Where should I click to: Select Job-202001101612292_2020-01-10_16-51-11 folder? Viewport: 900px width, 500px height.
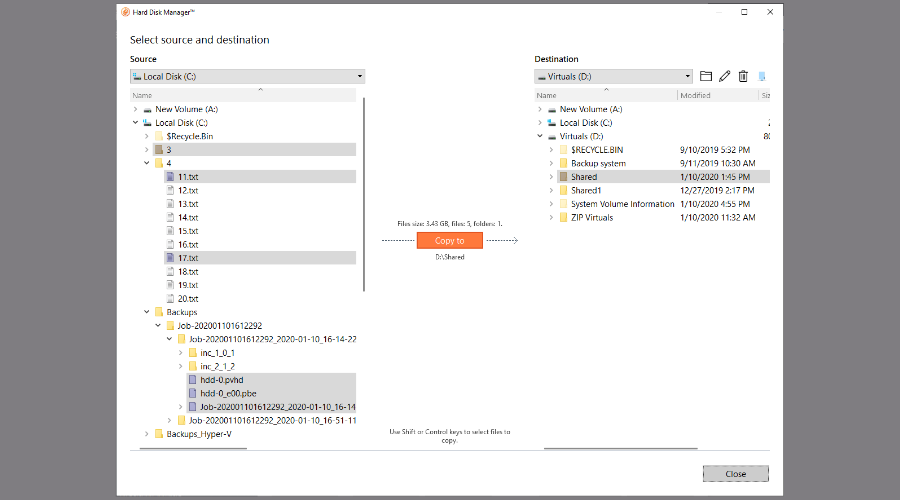(x=272, y=420)
